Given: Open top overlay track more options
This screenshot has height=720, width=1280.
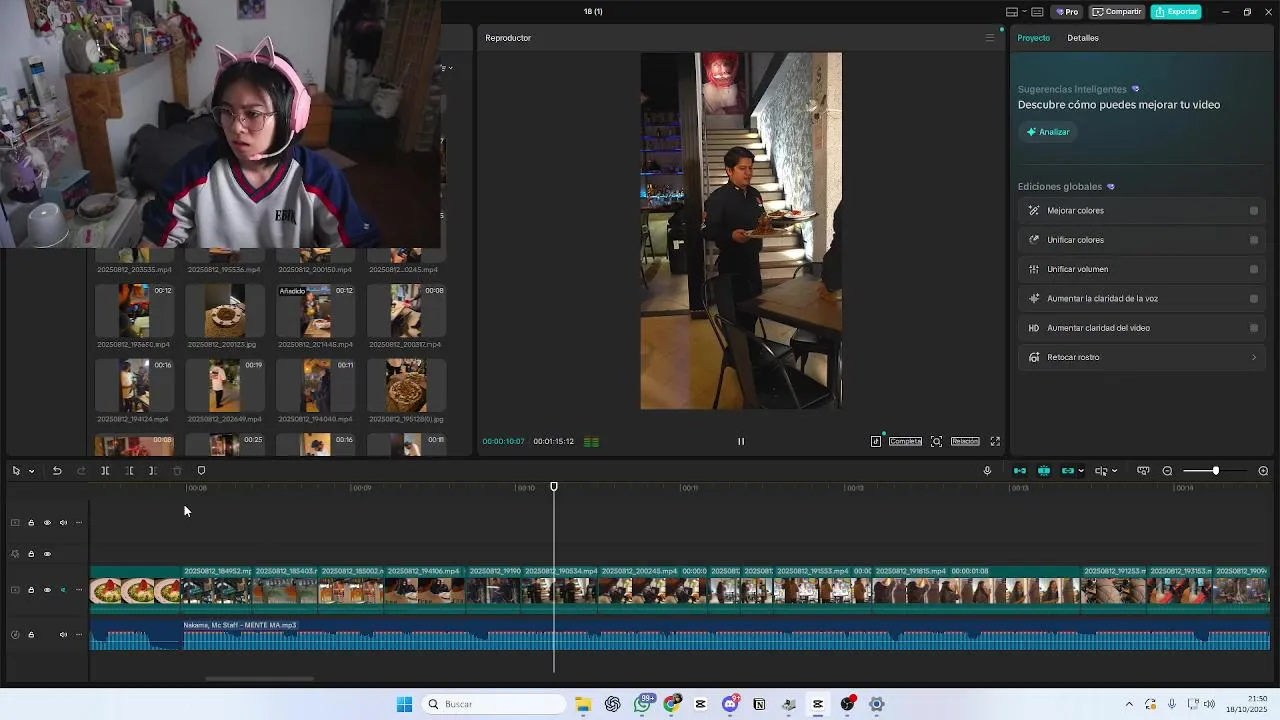Looking at the screenshot, I should 79,523.
